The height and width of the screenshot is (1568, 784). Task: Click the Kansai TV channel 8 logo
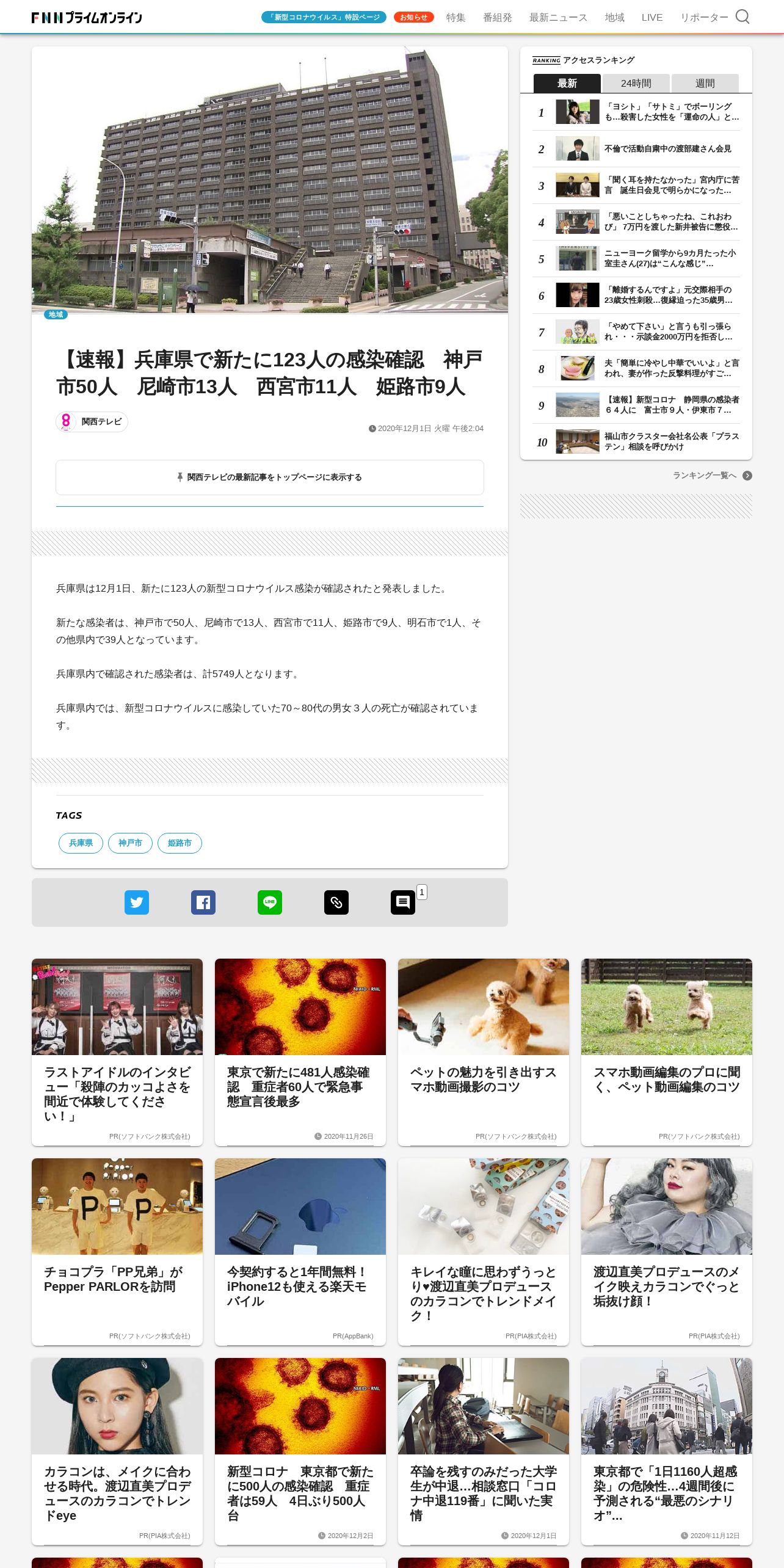(66, 422)
